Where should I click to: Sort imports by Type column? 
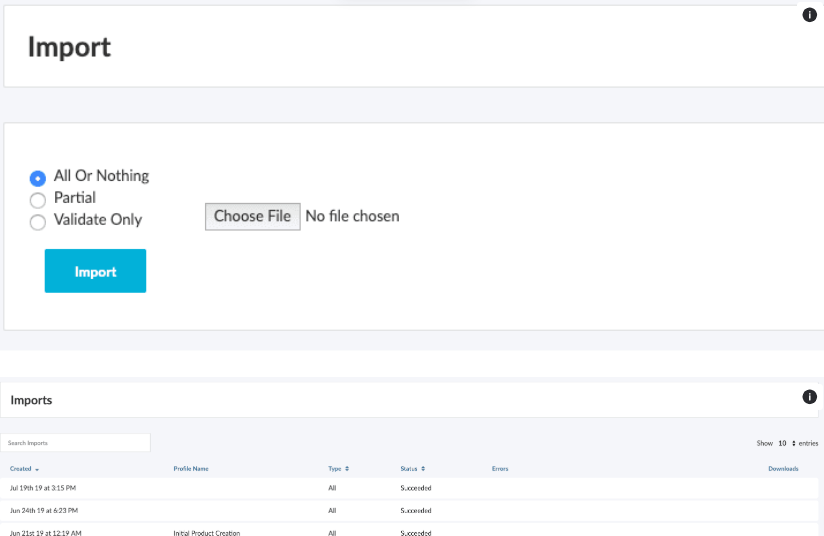[x=338, y=468]
